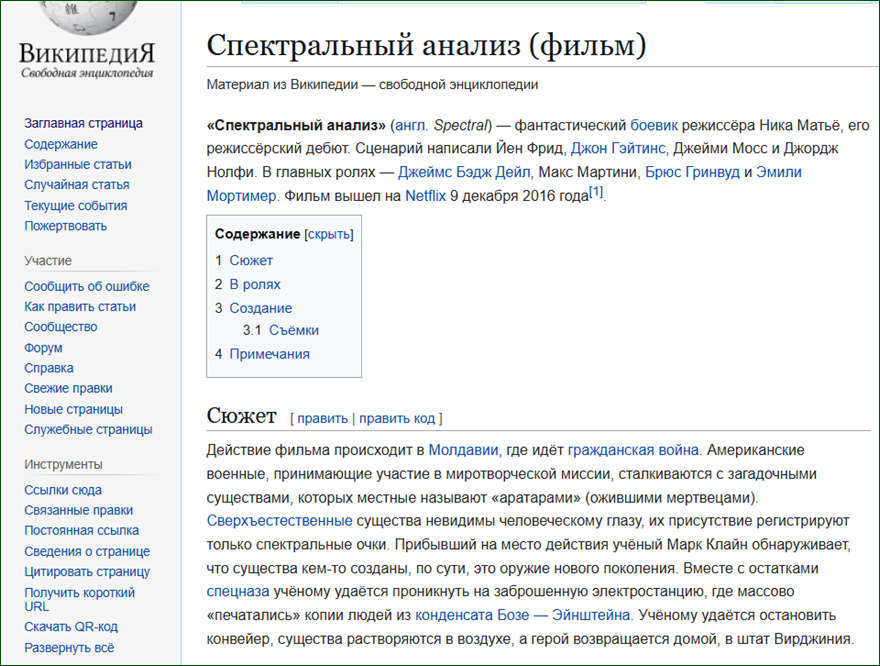Click править next to Сюжет heading

[x=322, y=418]
